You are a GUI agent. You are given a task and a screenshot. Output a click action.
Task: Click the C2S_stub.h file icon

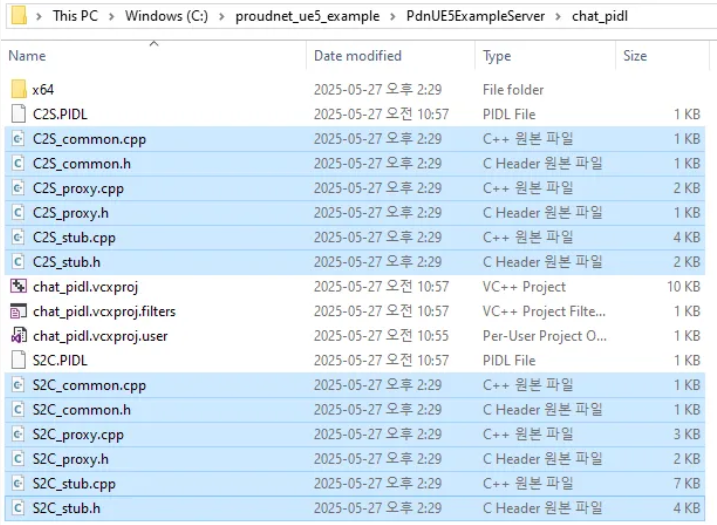(x=18, y=262)
